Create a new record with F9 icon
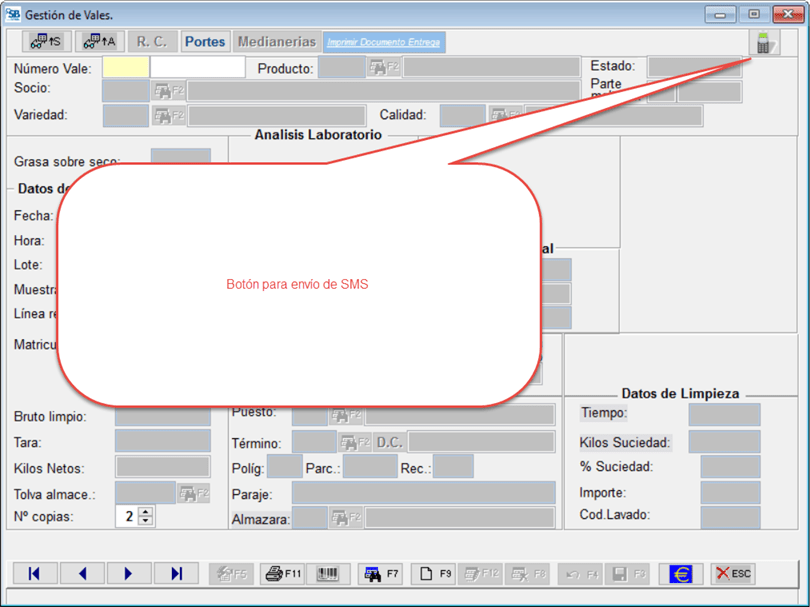The height and width of the screenshot is (607, 810). click(434, 574)
